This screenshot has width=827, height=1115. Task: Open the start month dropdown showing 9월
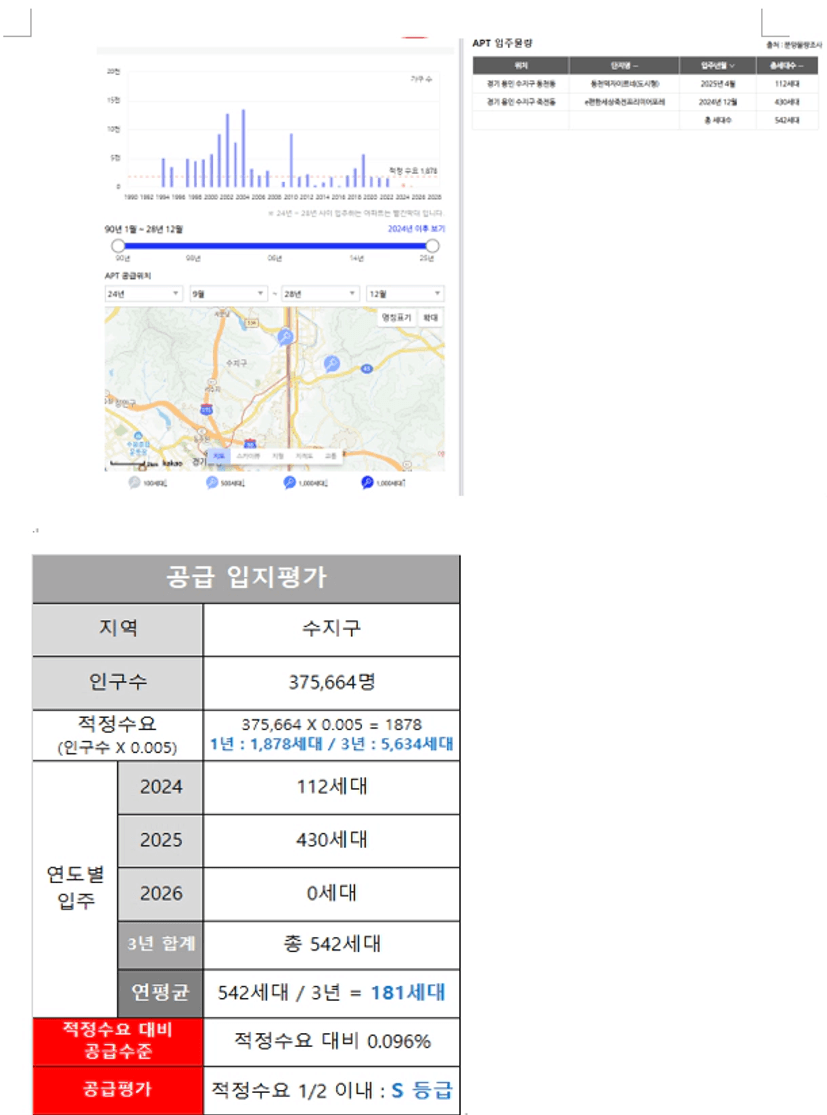pyautogui.click(x=228, y=294)
